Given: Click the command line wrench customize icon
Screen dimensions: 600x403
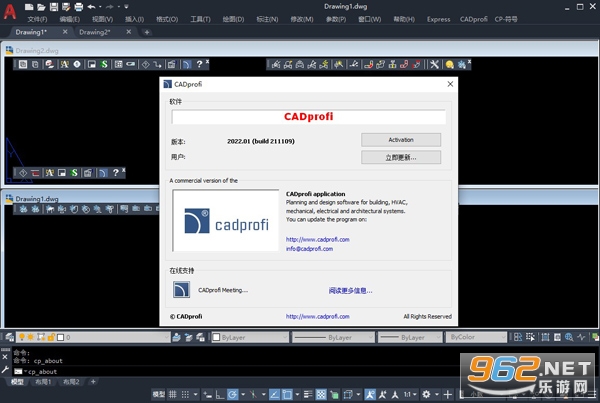Looking at the screenshot, I should (x=5, y=370).
